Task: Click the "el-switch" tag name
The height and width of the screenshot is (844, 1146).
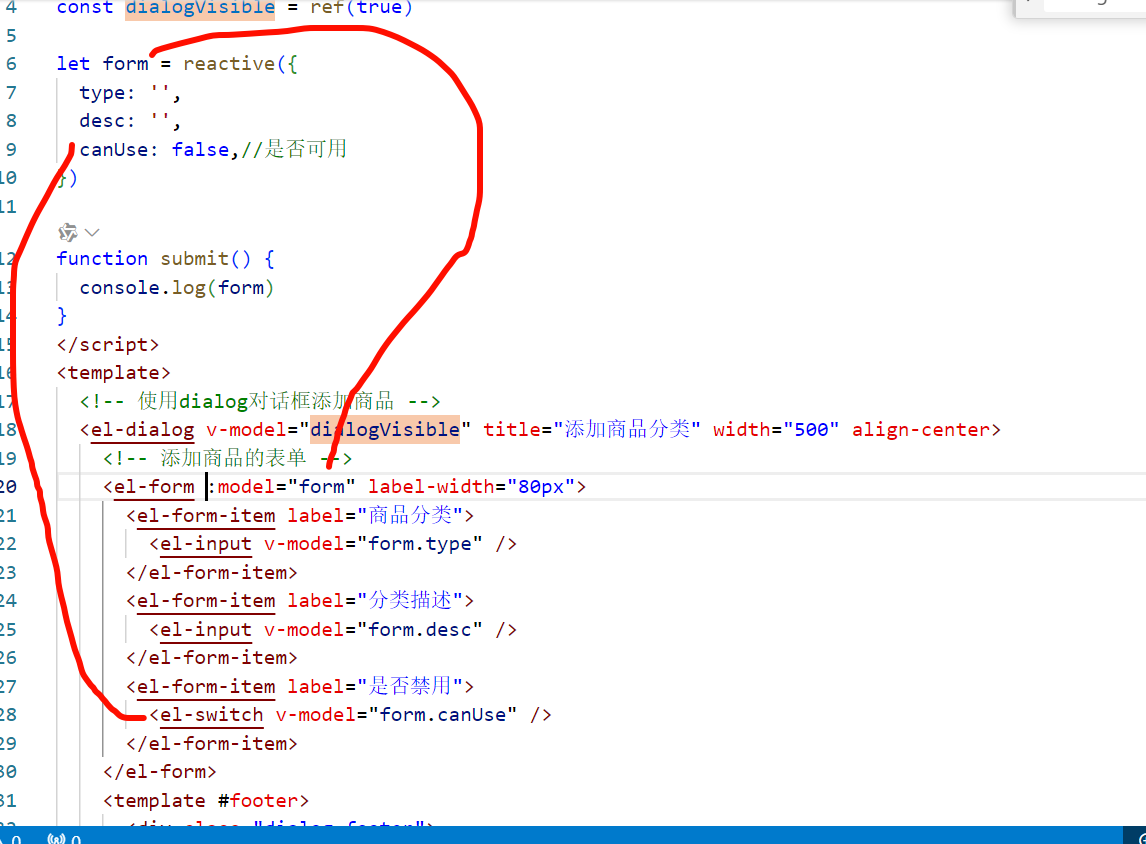Action: click(x=211, y=715)
